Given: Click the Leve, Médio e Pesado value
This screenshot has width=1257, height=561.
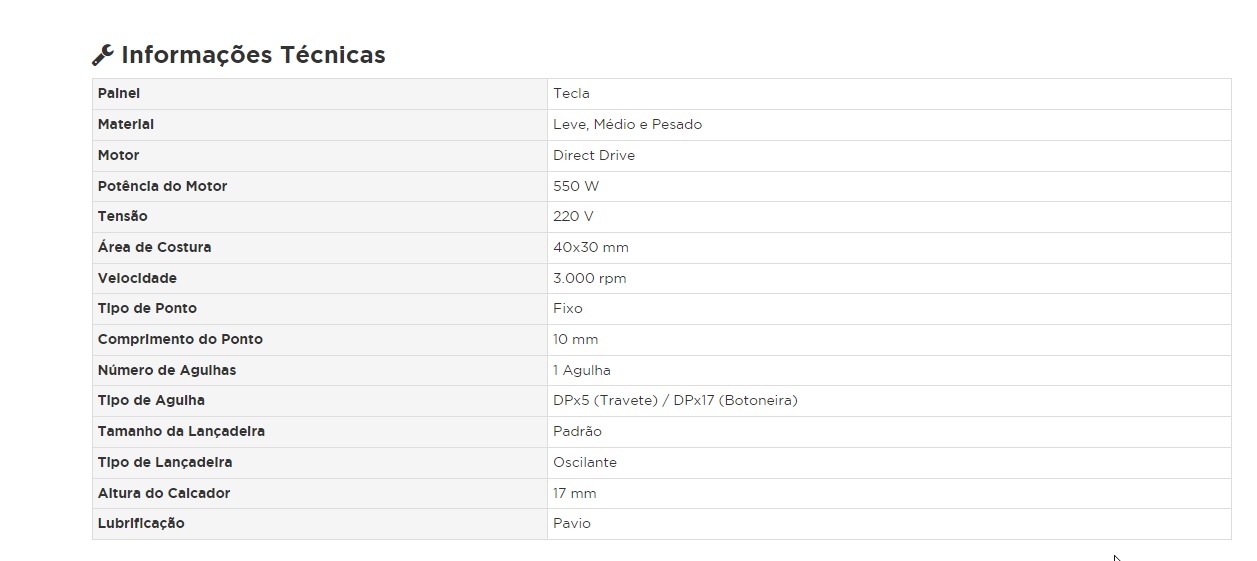Looking at the screenshot, I should pyautogui.click(x=627, y=125).
